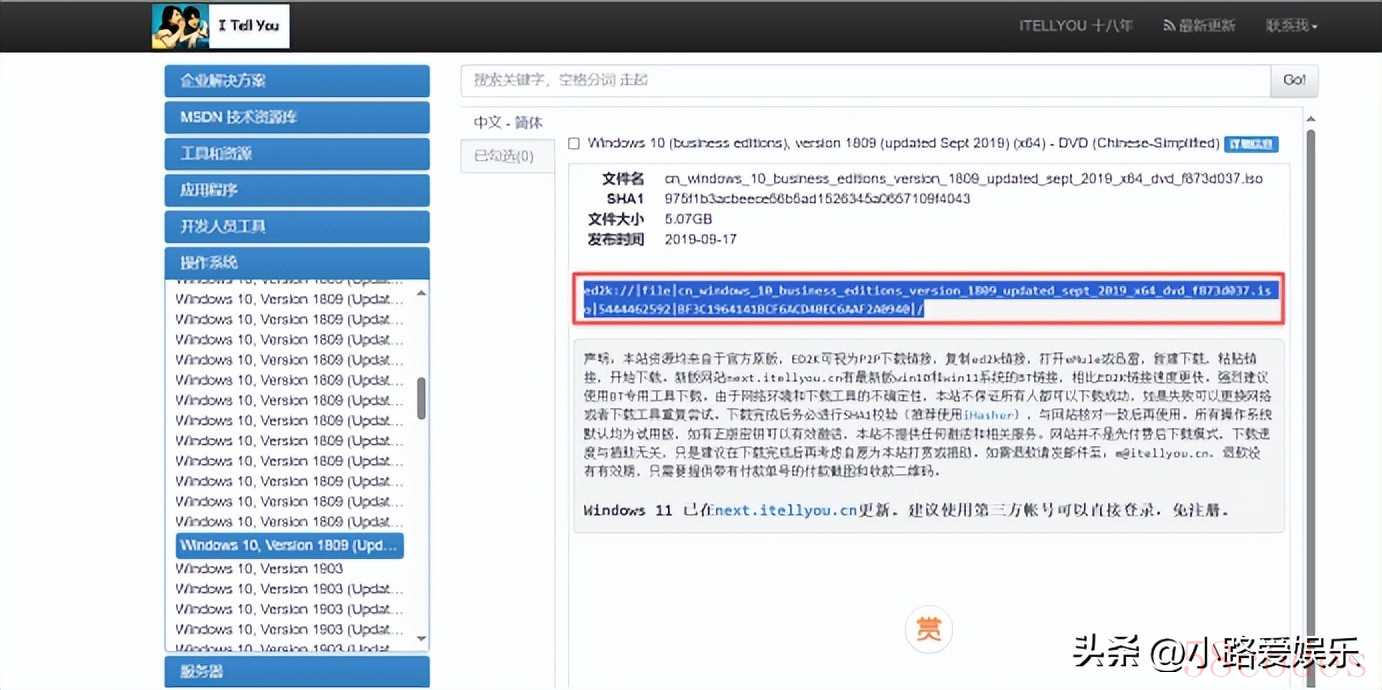This screenshot has height=690, width=1382.
Task: Expand the 应用程序 section
Action: (x=297, y=190)
